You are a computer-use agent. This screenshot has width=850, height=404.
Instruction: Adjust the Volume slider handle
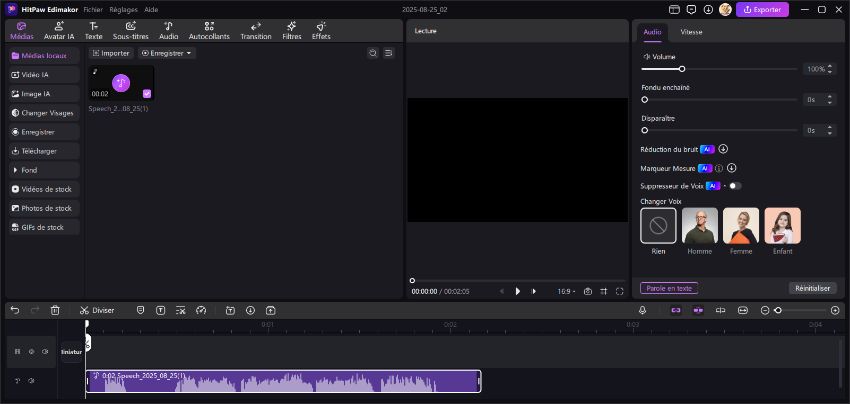point(682,69)
